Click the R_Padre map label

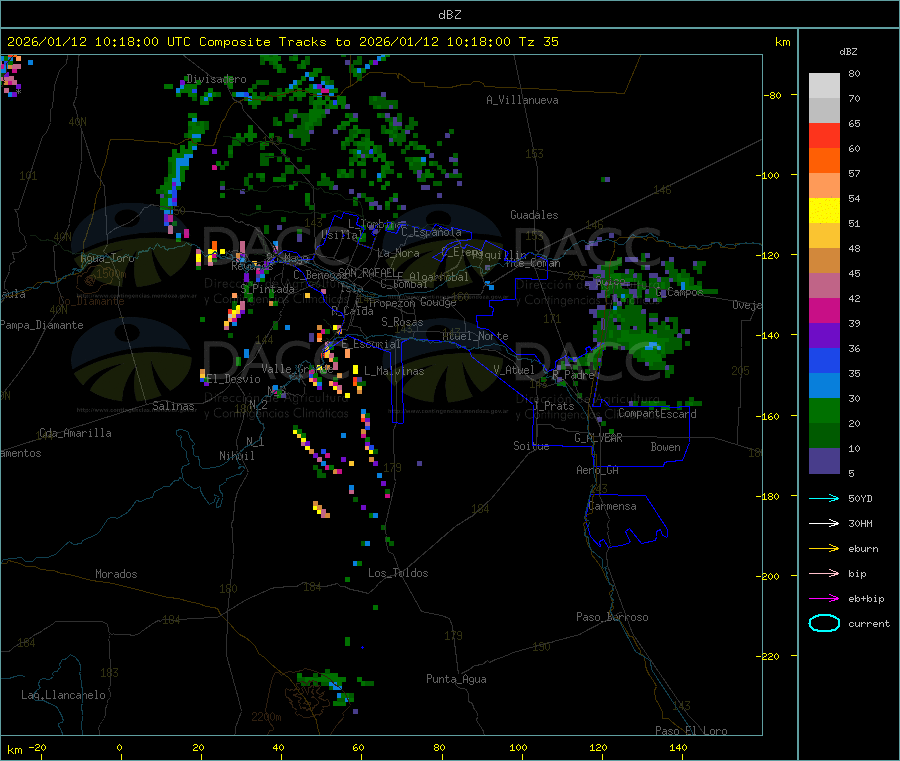tap(573, 375)
